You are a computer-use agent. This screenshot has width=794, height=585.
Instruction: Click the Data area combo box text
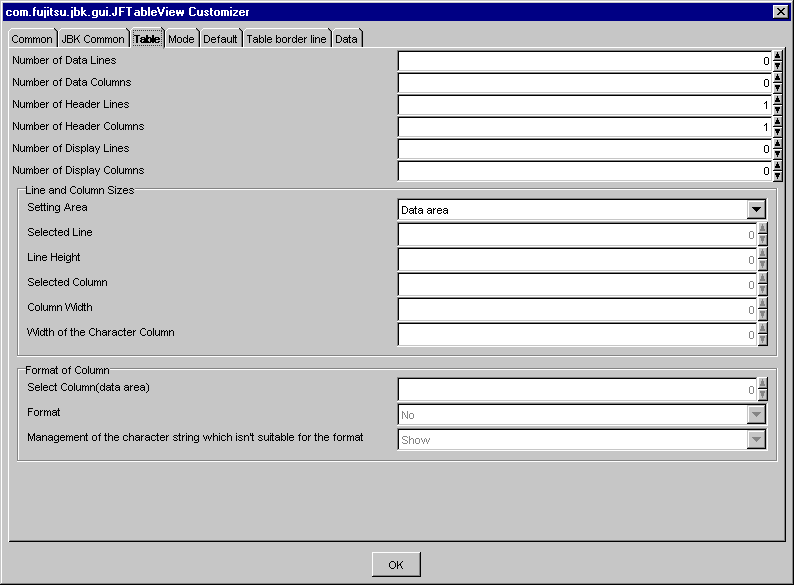[424, 210]
